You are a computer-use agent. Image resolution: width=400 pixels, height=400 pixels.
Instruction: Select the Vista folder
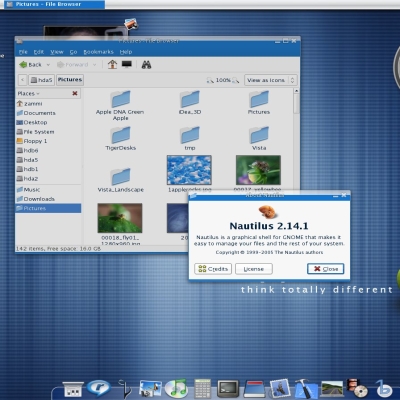(259, 138)
